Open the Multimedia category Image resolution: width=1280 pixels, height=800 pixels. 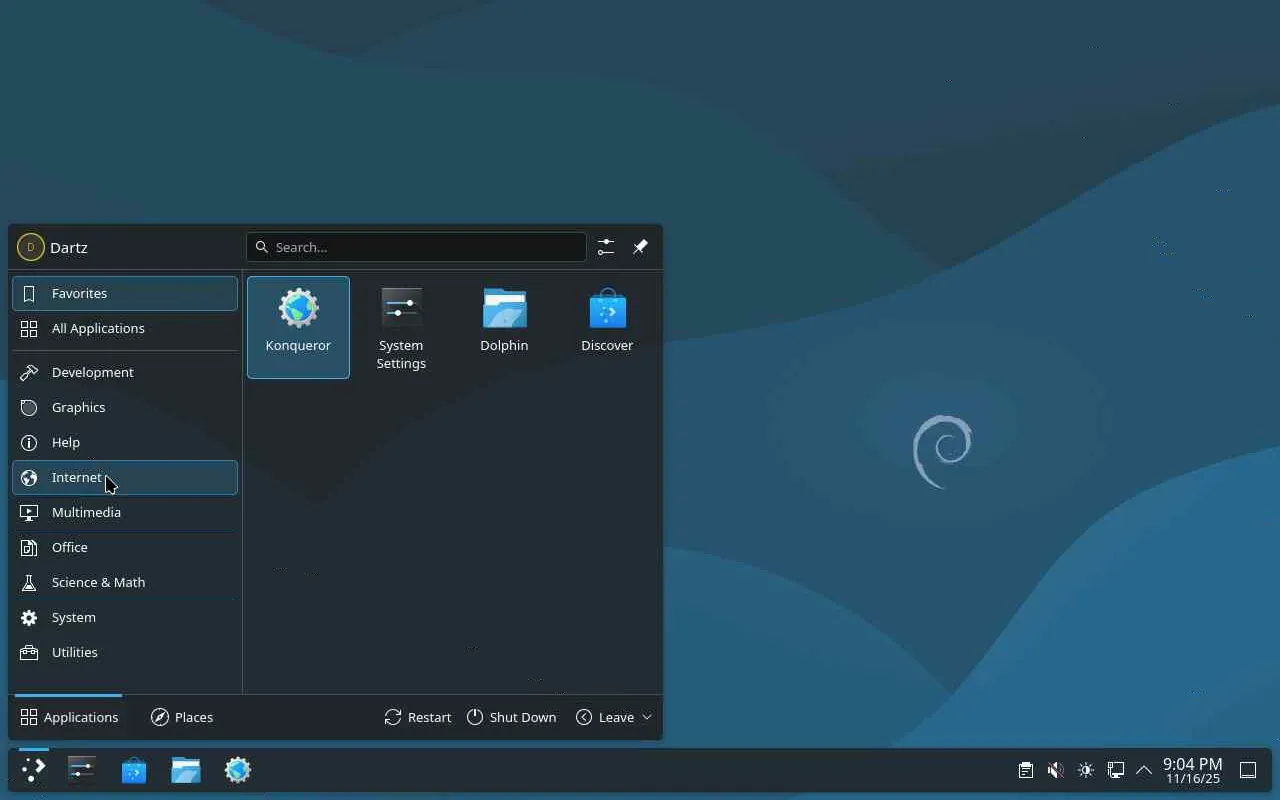[x=125, y=512]
